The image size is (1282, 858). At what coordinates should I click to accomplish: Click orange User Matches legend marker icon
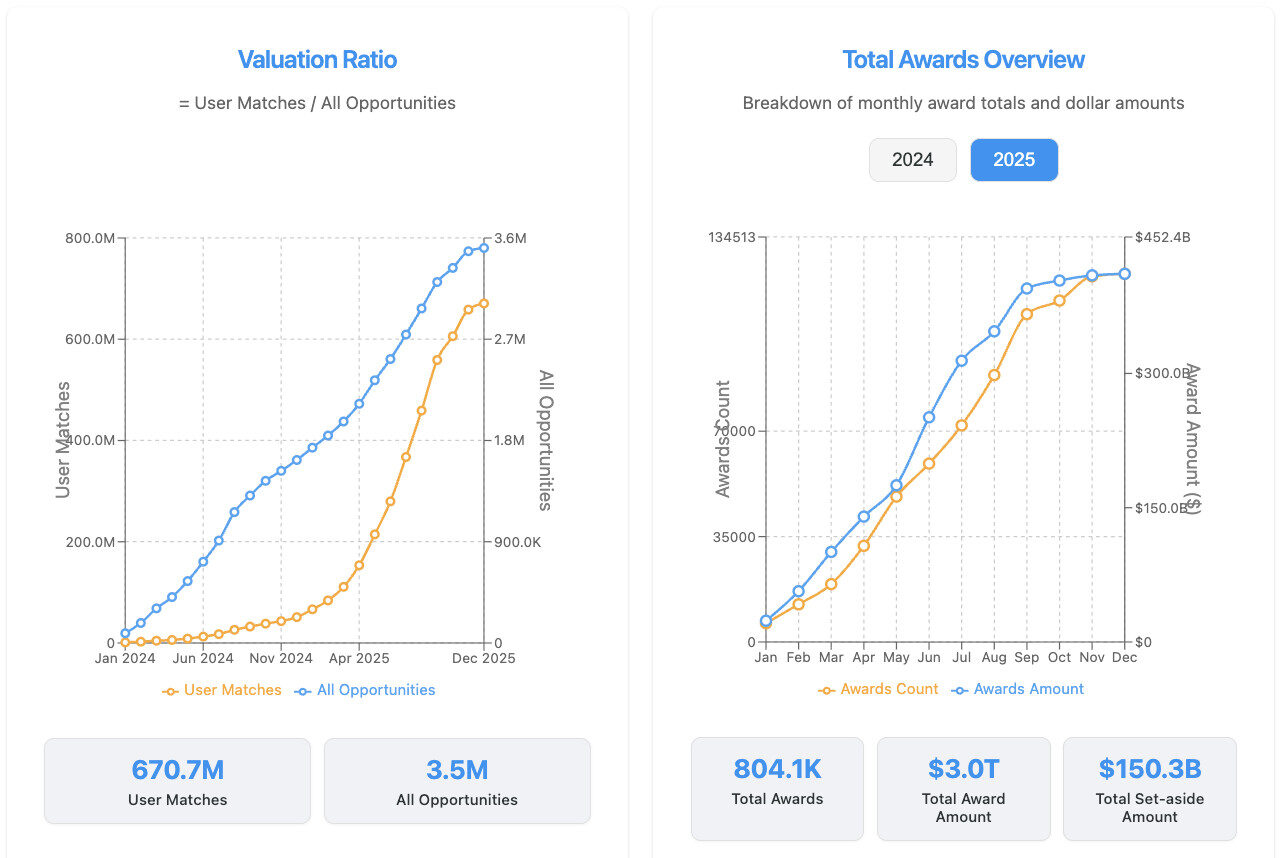(x=171, y=691)
